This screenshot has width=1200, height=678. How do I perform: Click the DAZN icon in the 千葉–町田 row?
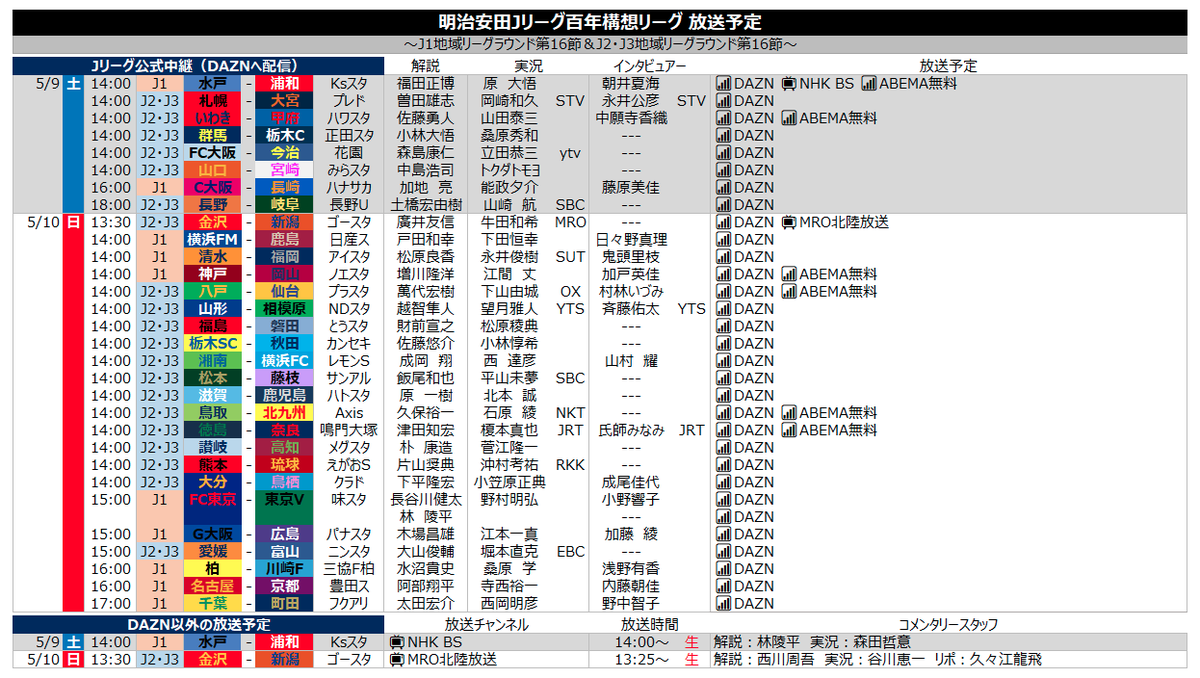724,603
